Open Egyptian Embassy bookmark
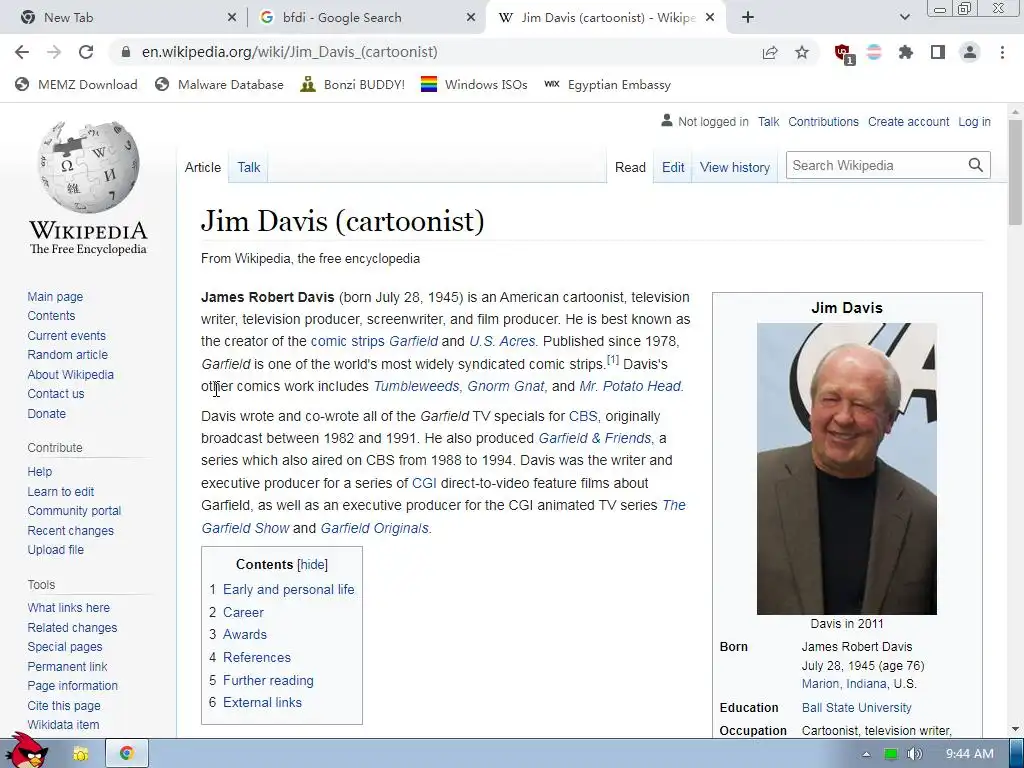 [x=607, y=85]
